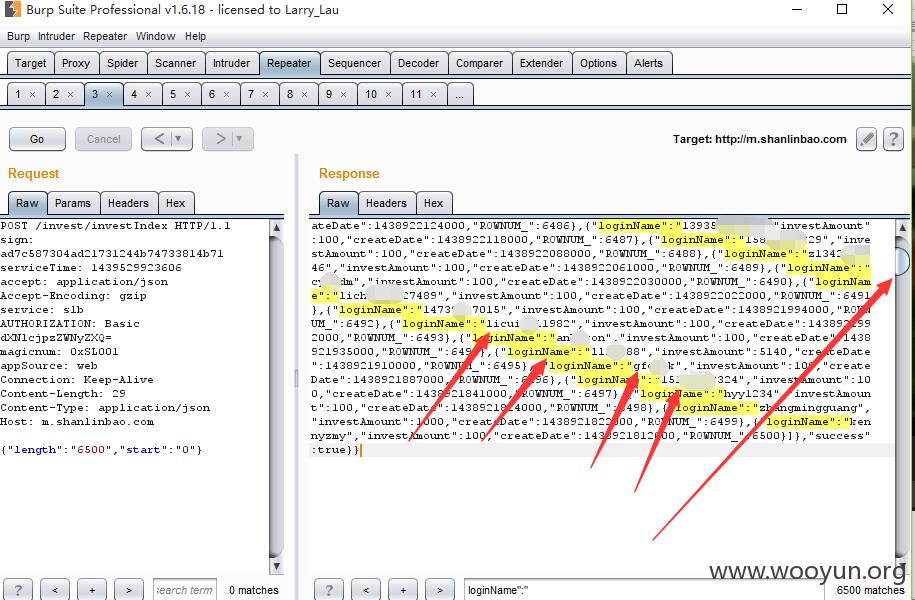The height and width of the screenshot is (600, 915).
Task: Edit target with the pencil icon
Action: [866, 139]
